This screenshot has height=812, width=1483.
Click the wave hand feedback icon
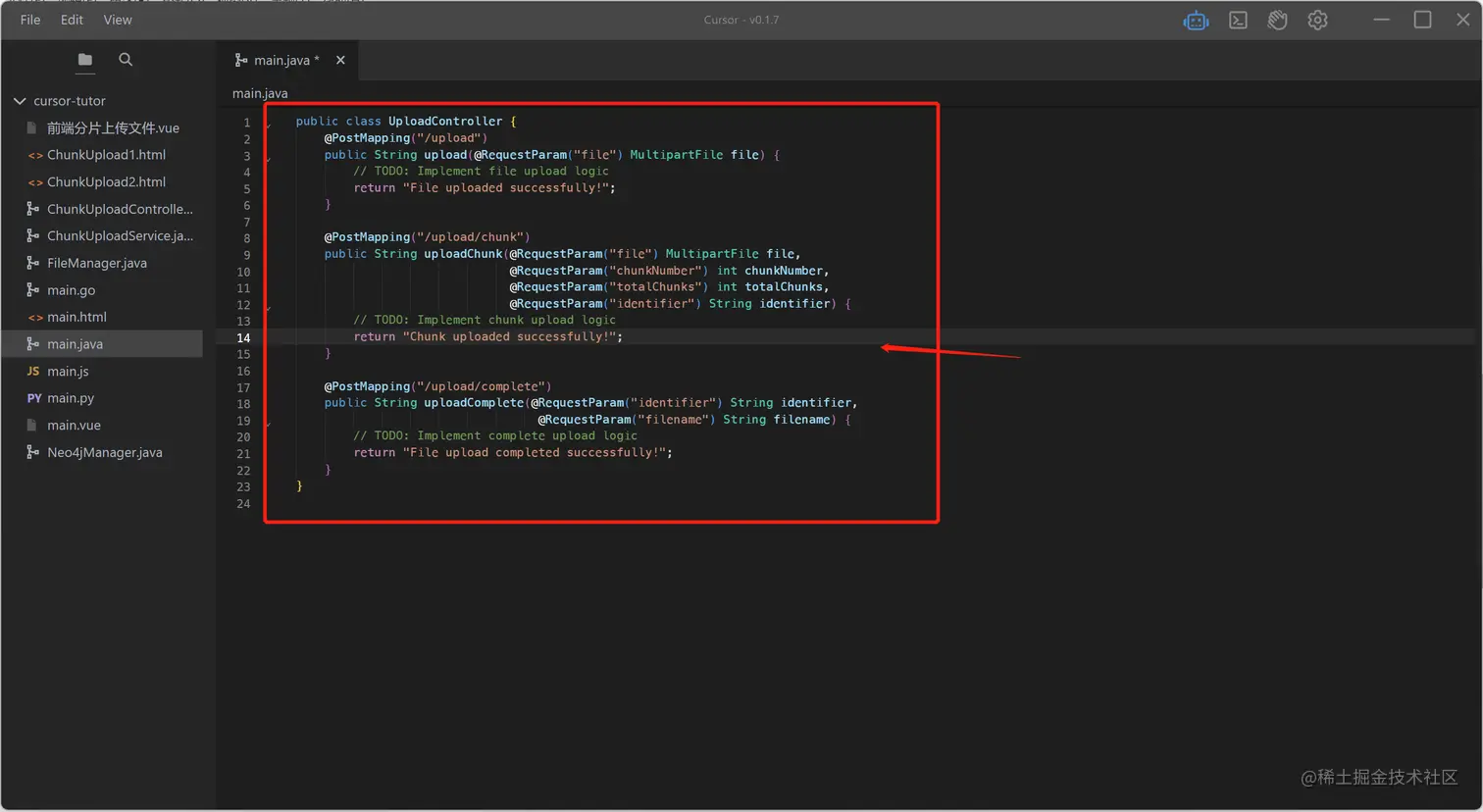1277,20
